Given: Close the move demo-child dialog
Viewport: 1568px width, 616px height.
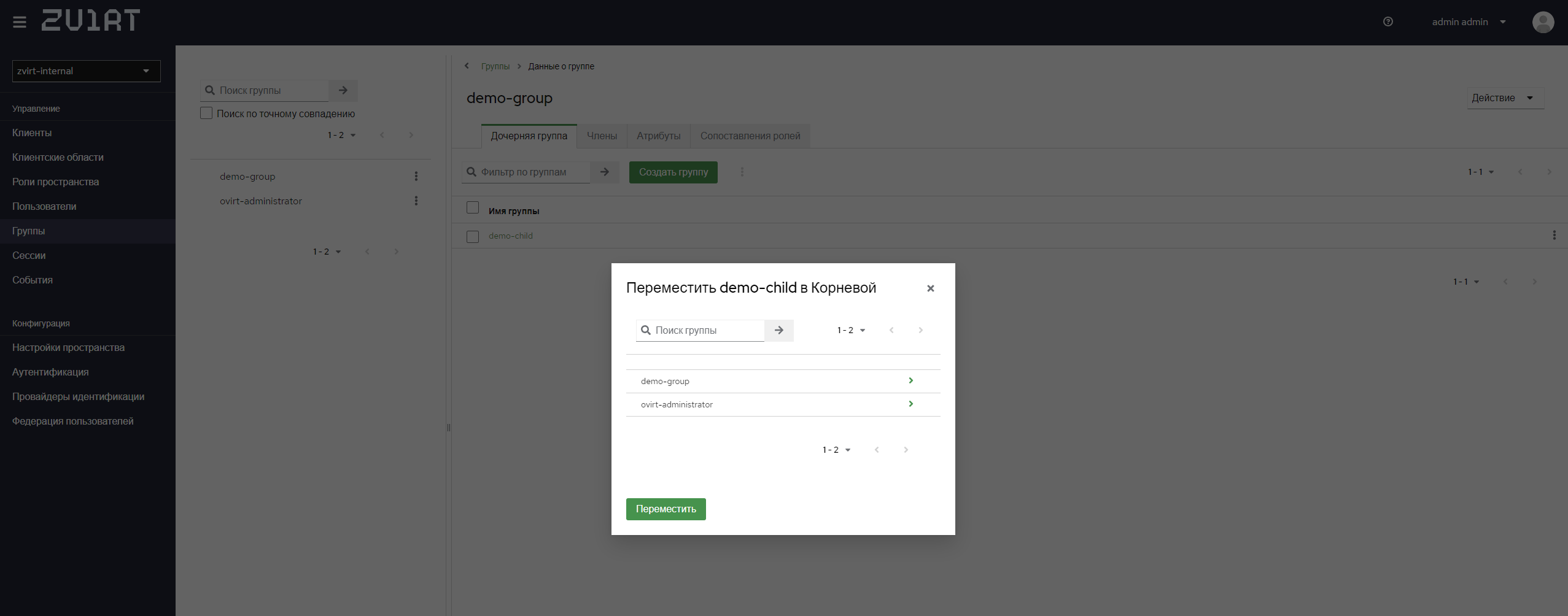Looking at the screenshot, I should coord(931,288).
